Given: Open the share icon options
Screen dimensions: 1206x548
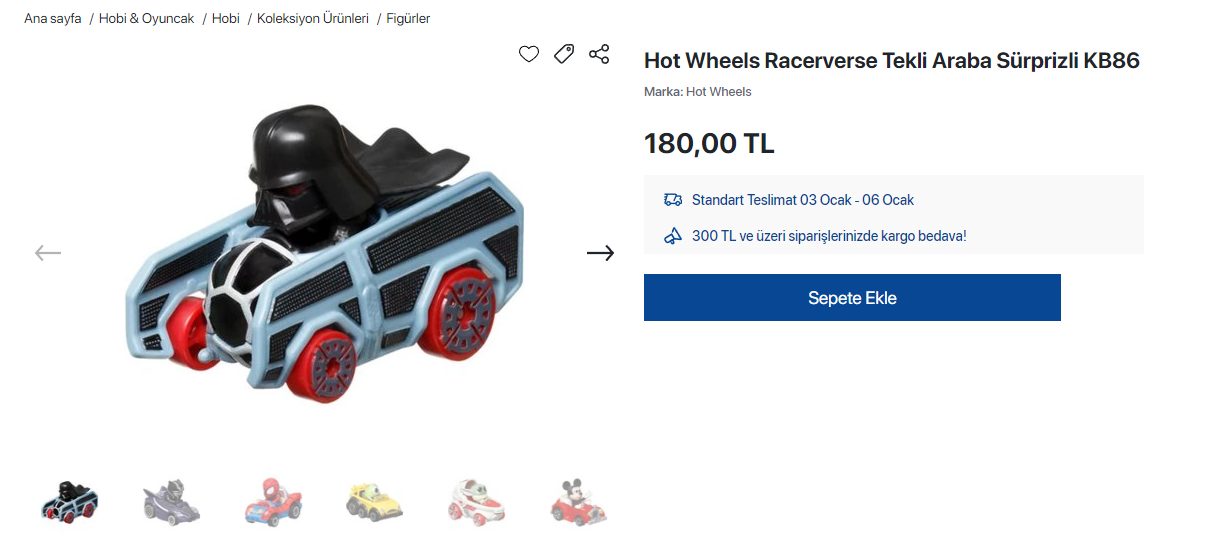Looking at the screenshot, I should click(x=599, y=54).
